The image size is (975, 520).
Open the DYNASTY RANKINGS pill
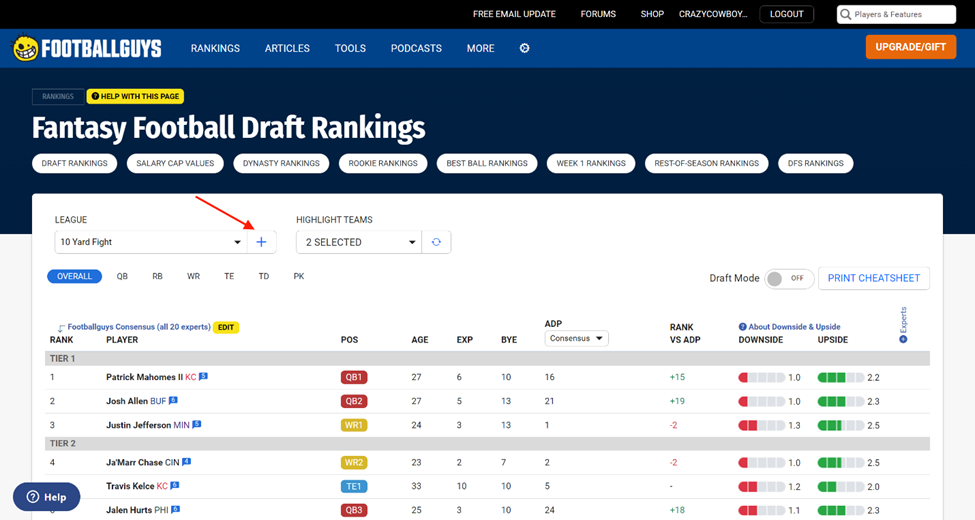(281, 163)
